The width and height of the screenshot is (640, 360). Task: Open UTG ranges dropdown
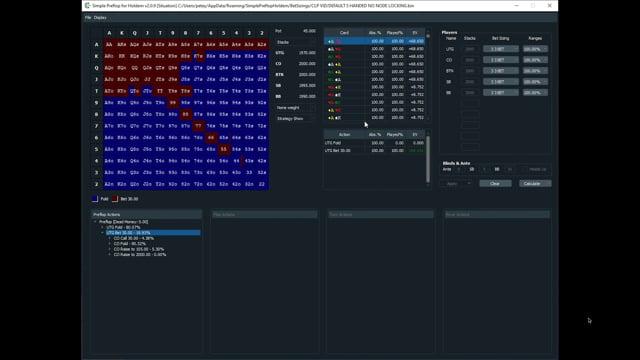[535, 49]
